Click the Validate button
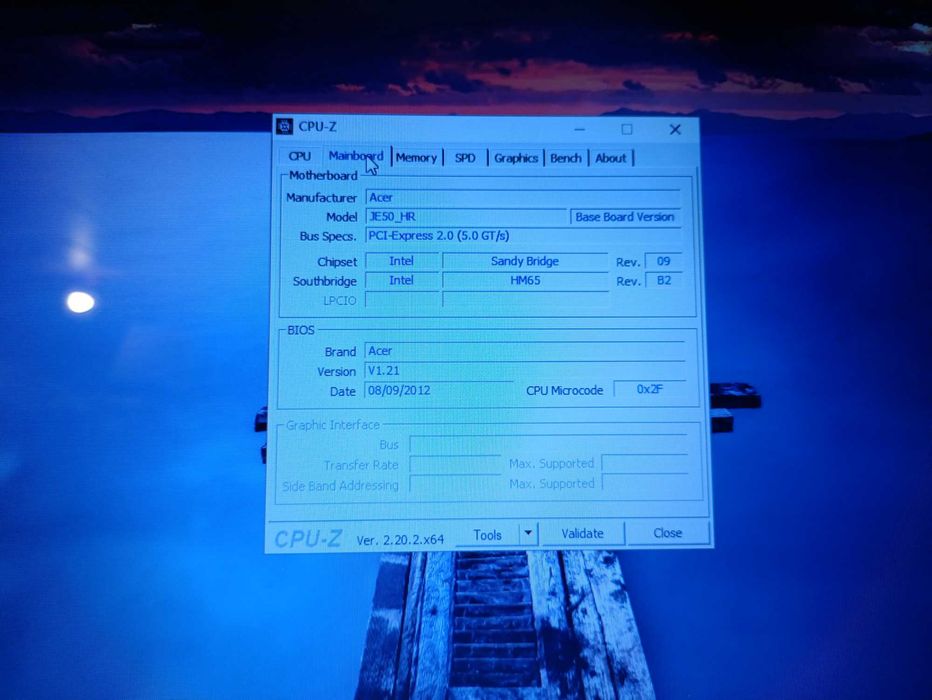 [582, 534]
